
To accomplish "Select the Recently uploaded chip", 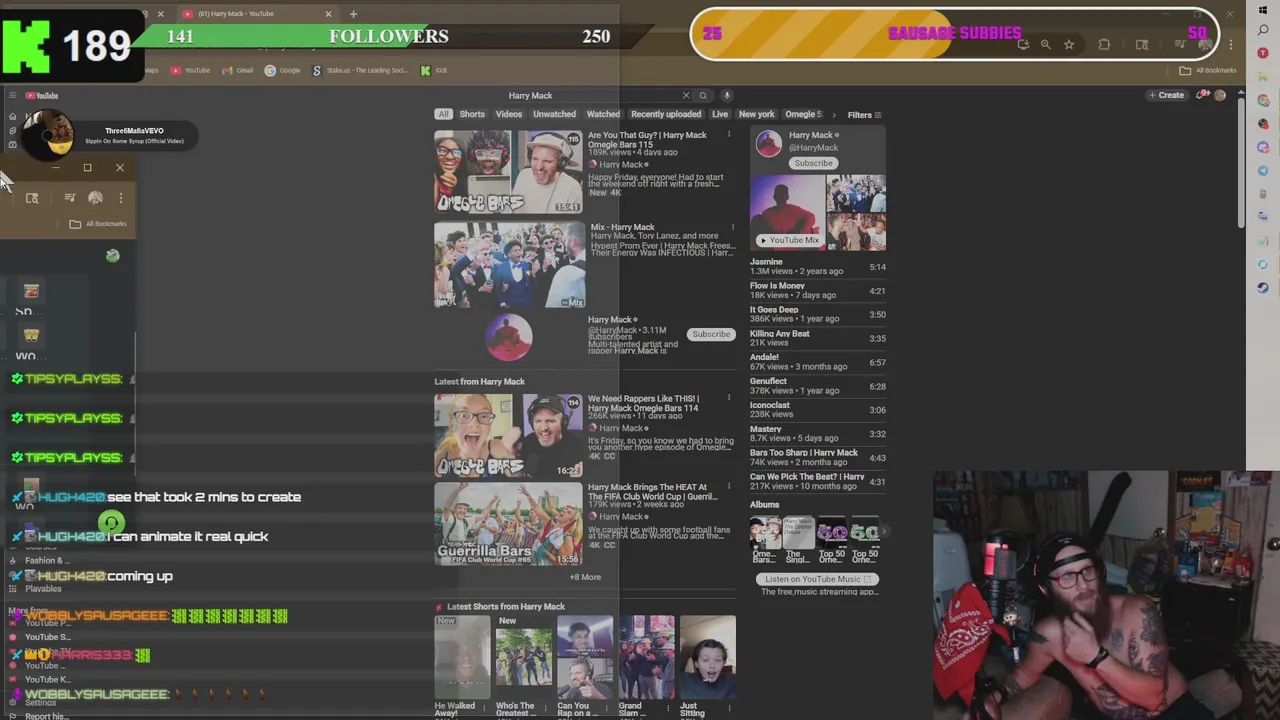I will coord(665,114).
